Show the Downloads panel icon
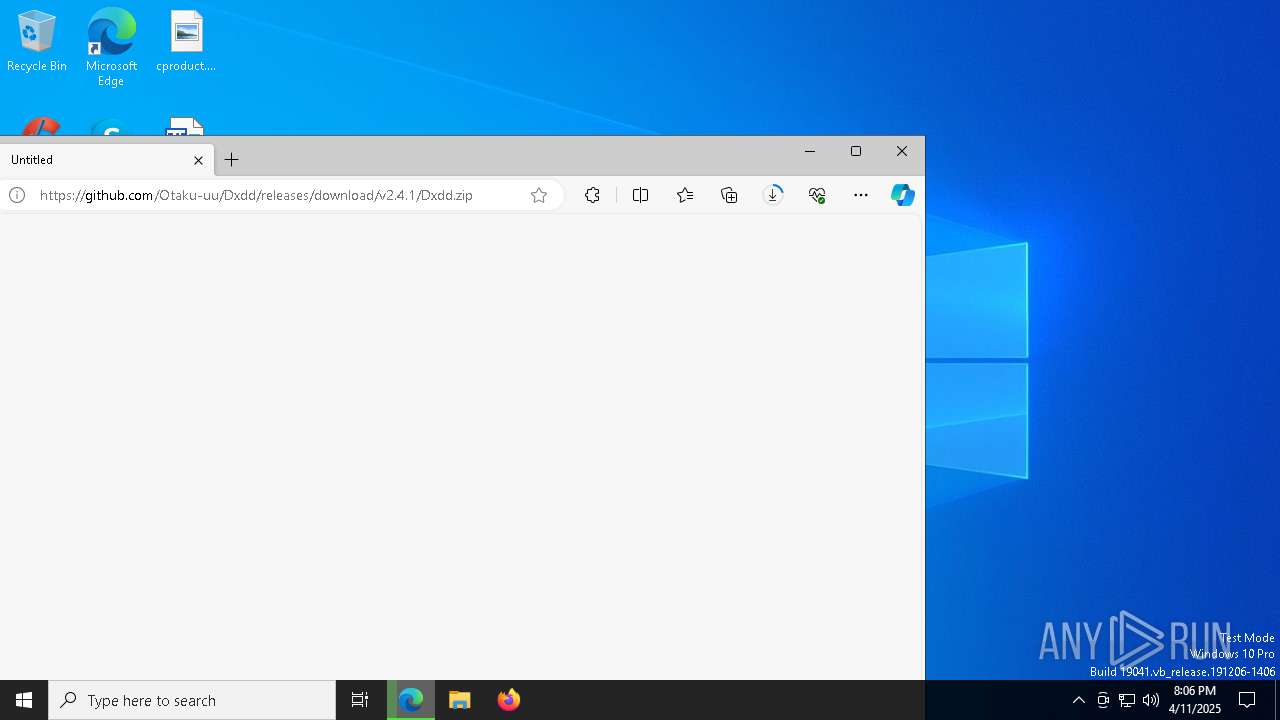 coord(773,195)
